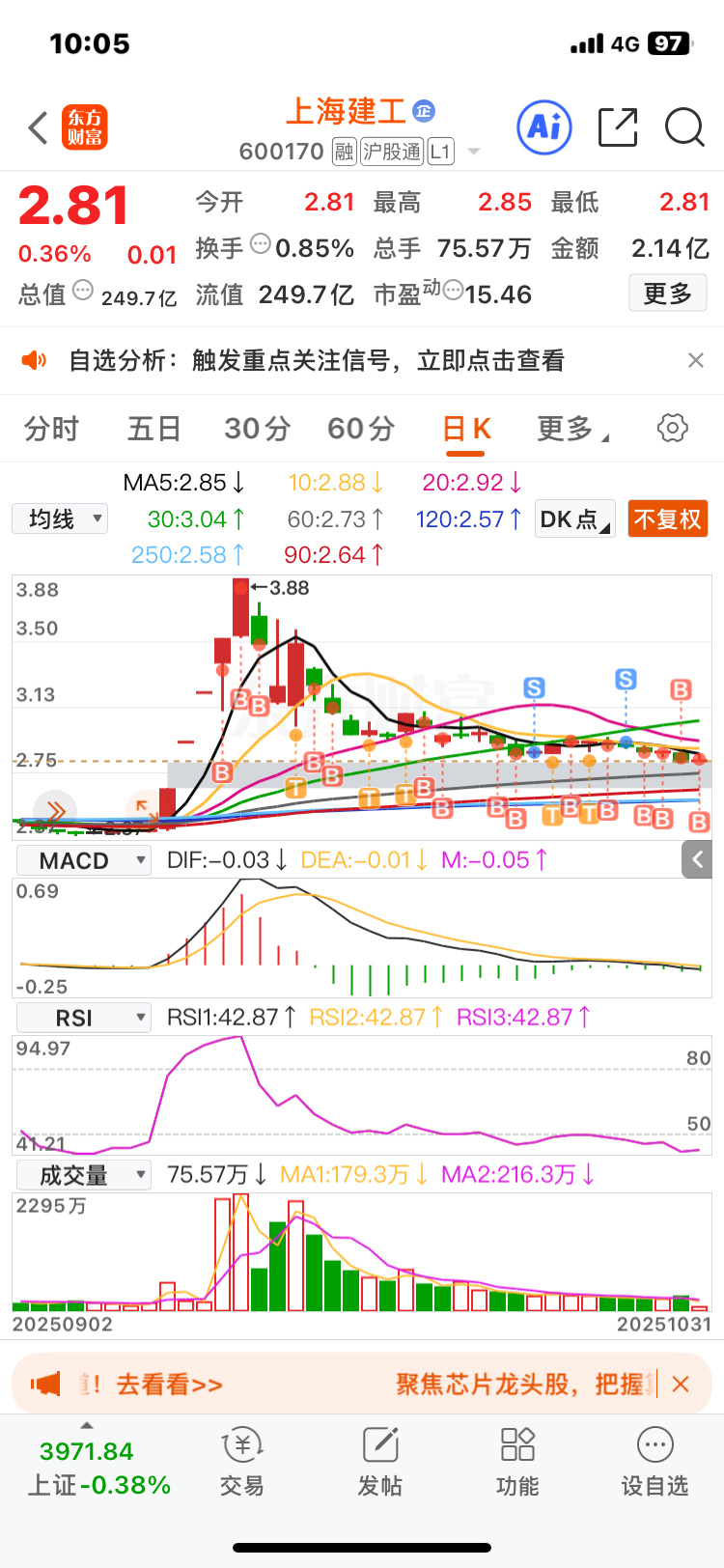Tap the share/export icon
This screenshot has width=724, height=1568.
[618, 127]
